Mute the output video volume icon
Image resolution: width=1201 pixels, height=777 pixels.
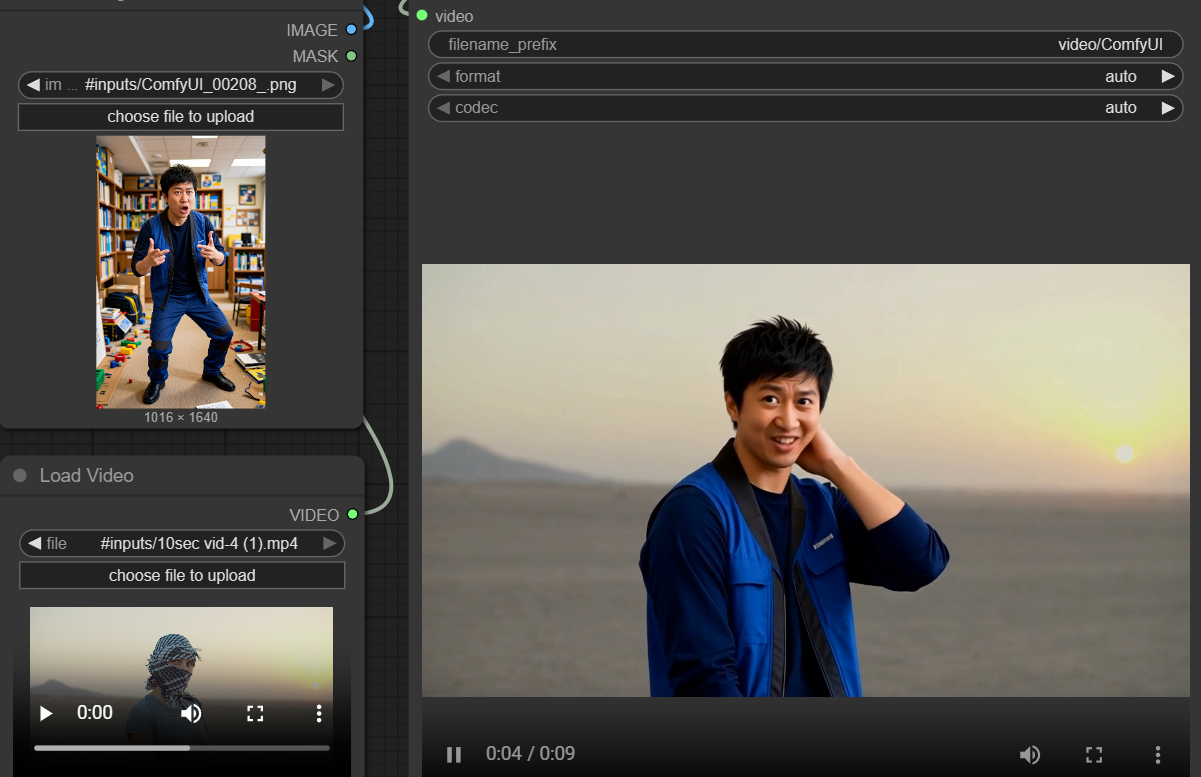(x=1029, y=754)
